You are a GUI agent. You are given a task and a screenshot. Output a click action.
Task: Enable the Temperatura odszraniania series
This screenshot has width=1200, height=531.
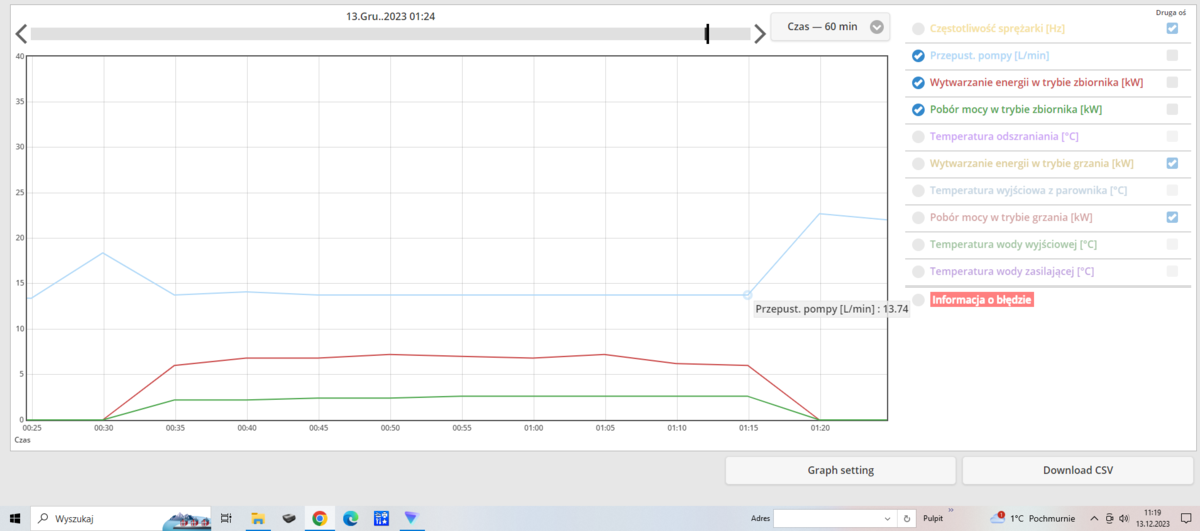[918, 137]
